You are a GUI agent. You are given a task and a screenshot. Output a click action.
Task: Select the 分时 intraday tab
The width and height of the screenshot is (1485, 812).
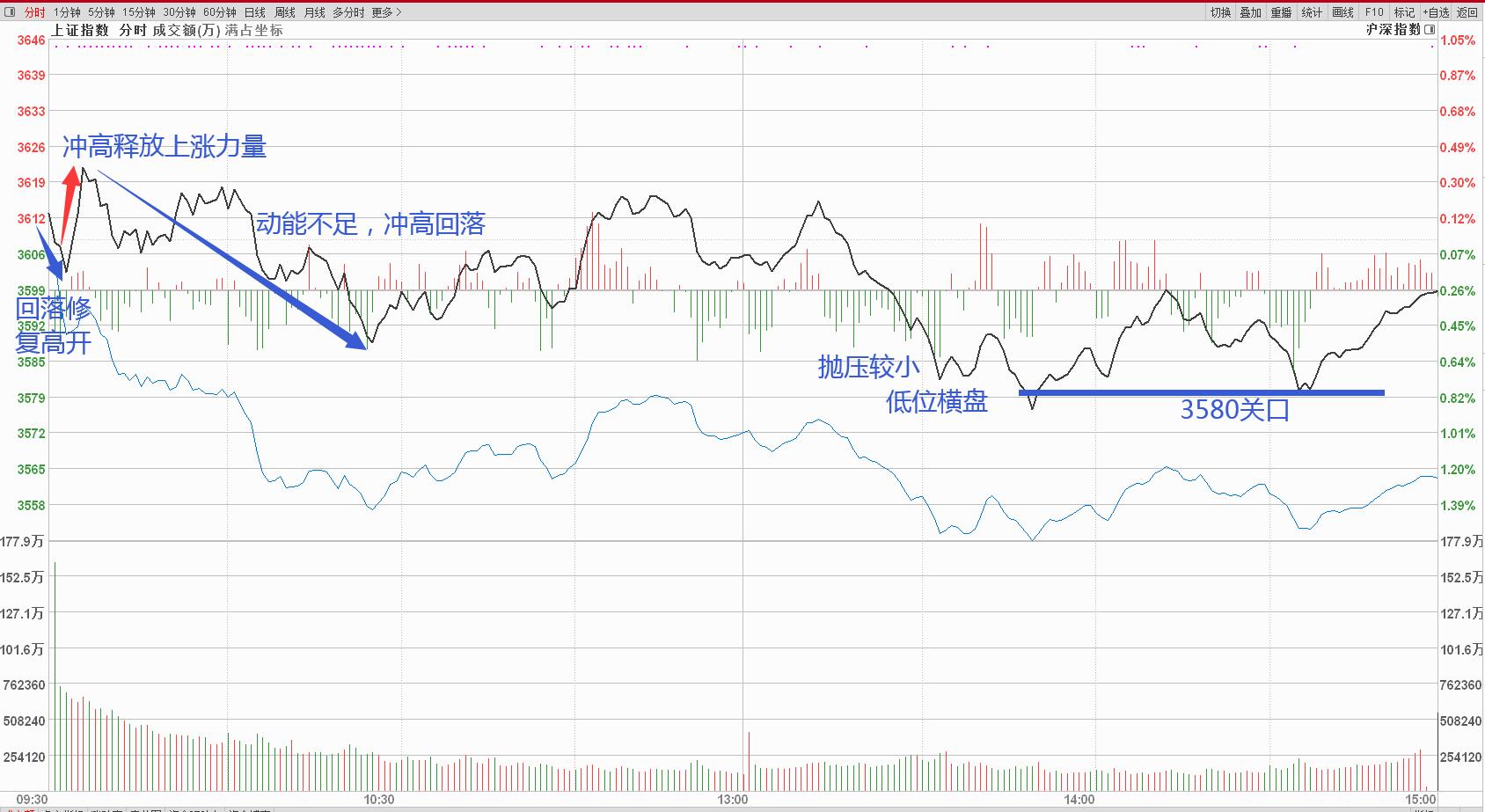[34, 12]
